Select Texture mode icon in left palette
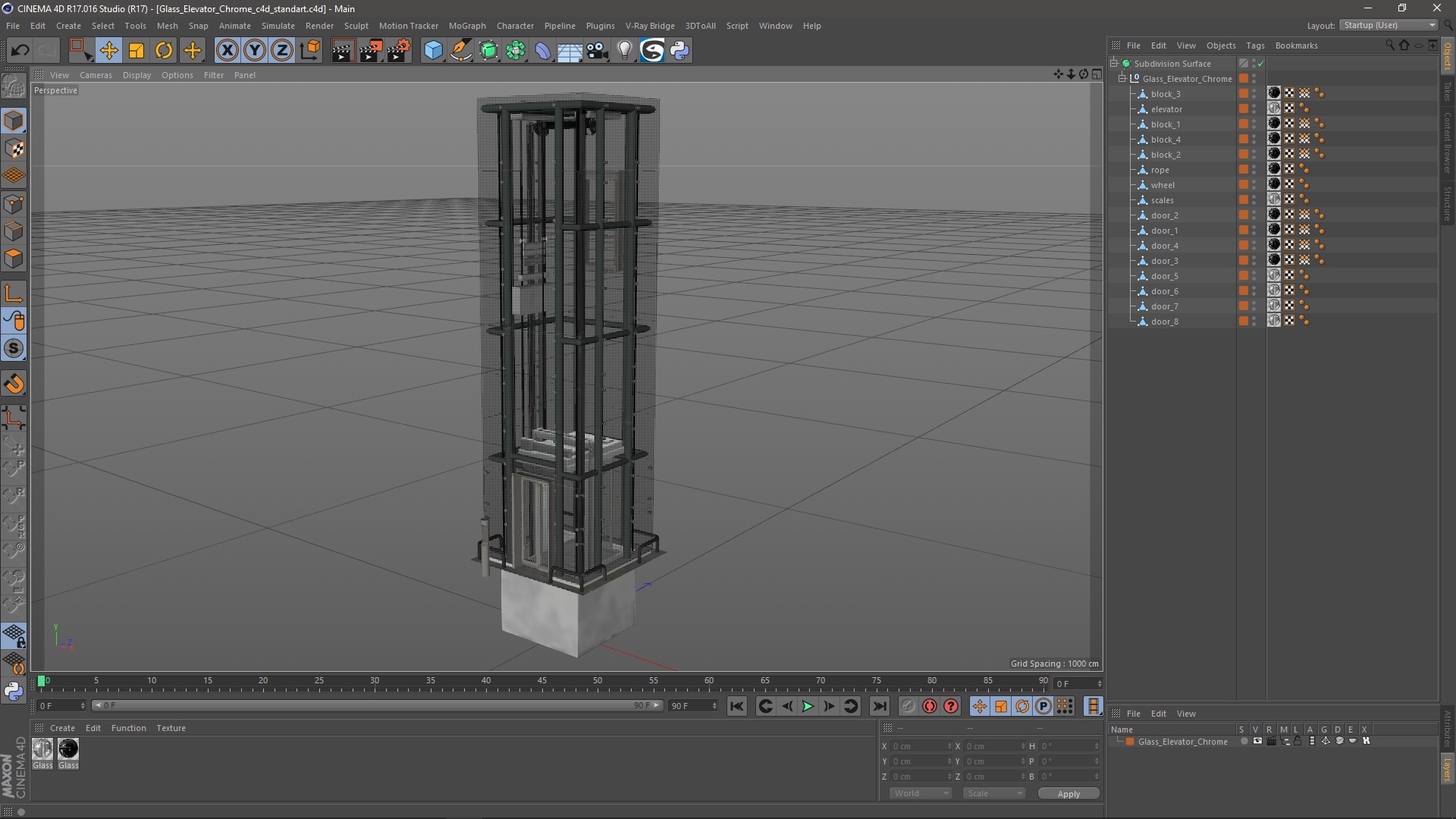Image resolution: width=1456 pixels, height=819 pixels. tap(14, 149)
